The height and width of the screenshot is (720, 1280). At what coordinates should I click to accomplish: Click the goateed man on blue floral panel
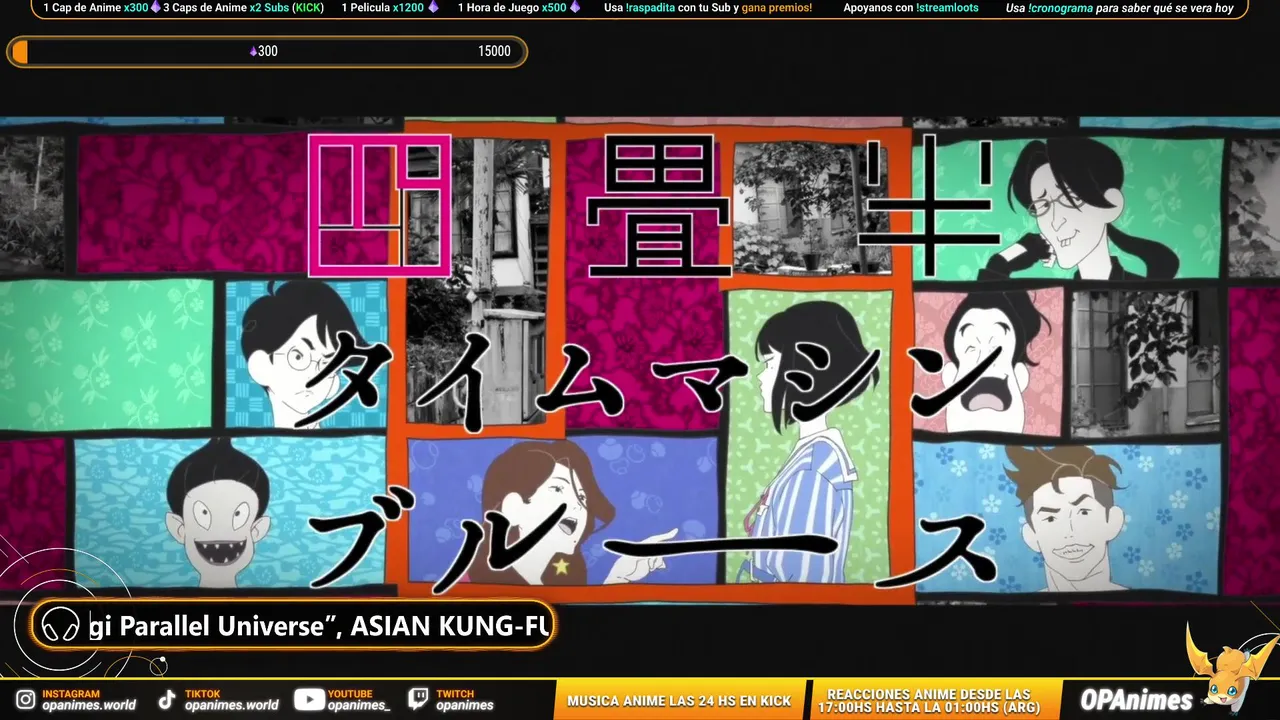1066,517
